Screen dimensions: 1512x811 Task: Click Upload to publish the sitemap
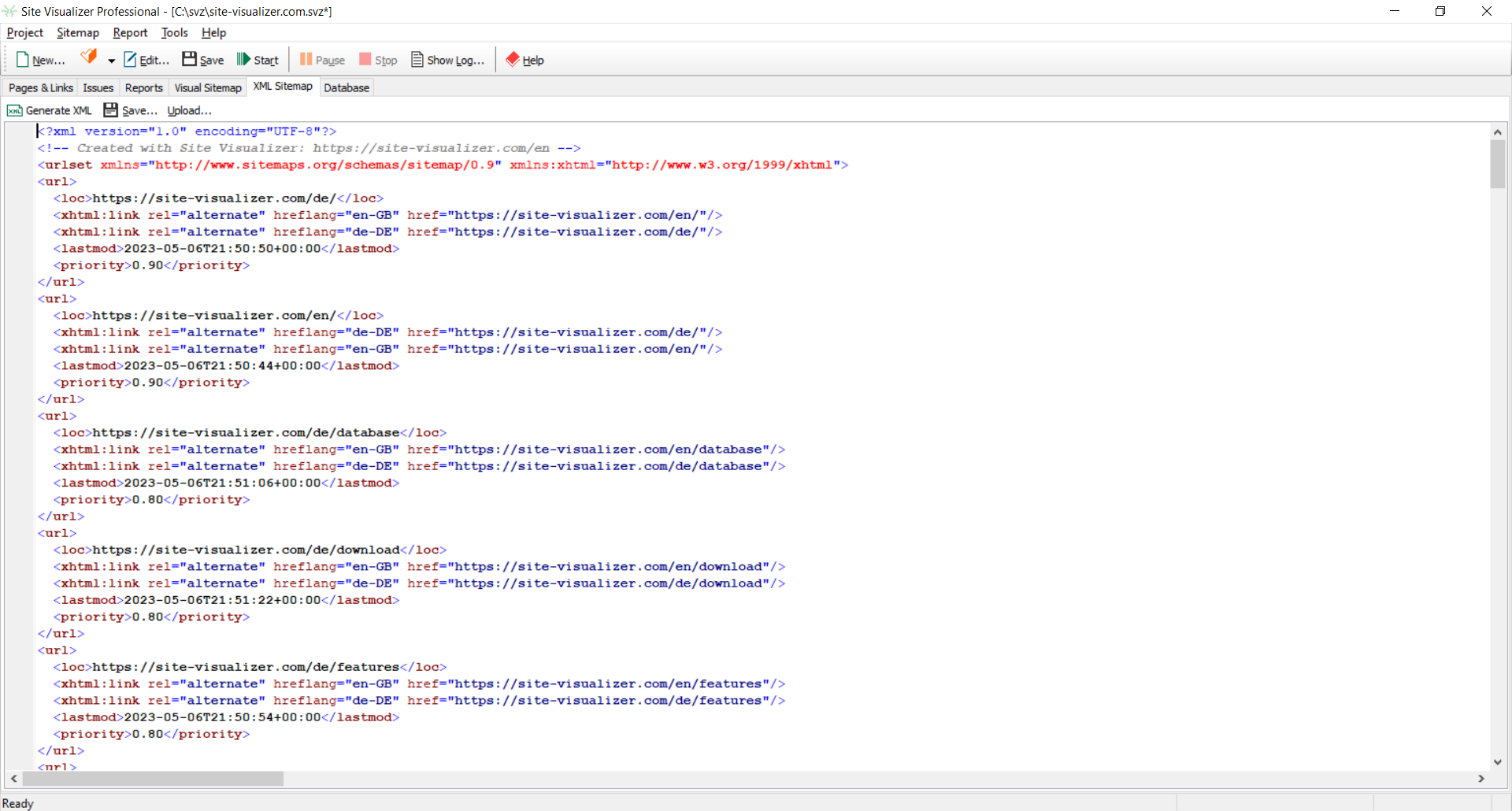pyautogui.click(x=189, y=110)
